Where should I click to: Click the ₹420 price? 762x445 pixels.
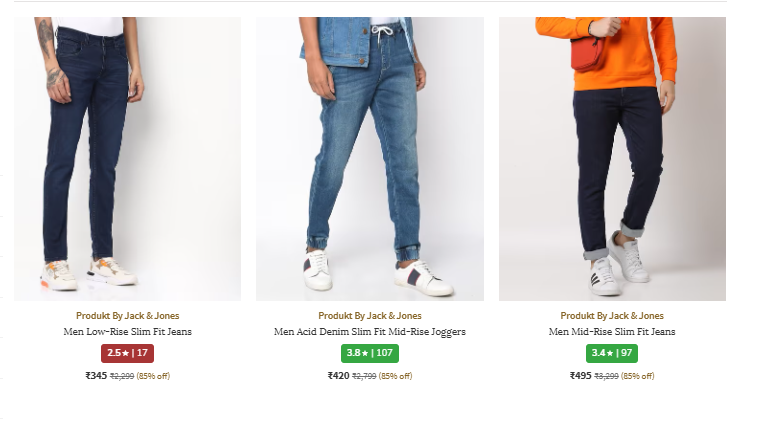click(x=338, y=376)
